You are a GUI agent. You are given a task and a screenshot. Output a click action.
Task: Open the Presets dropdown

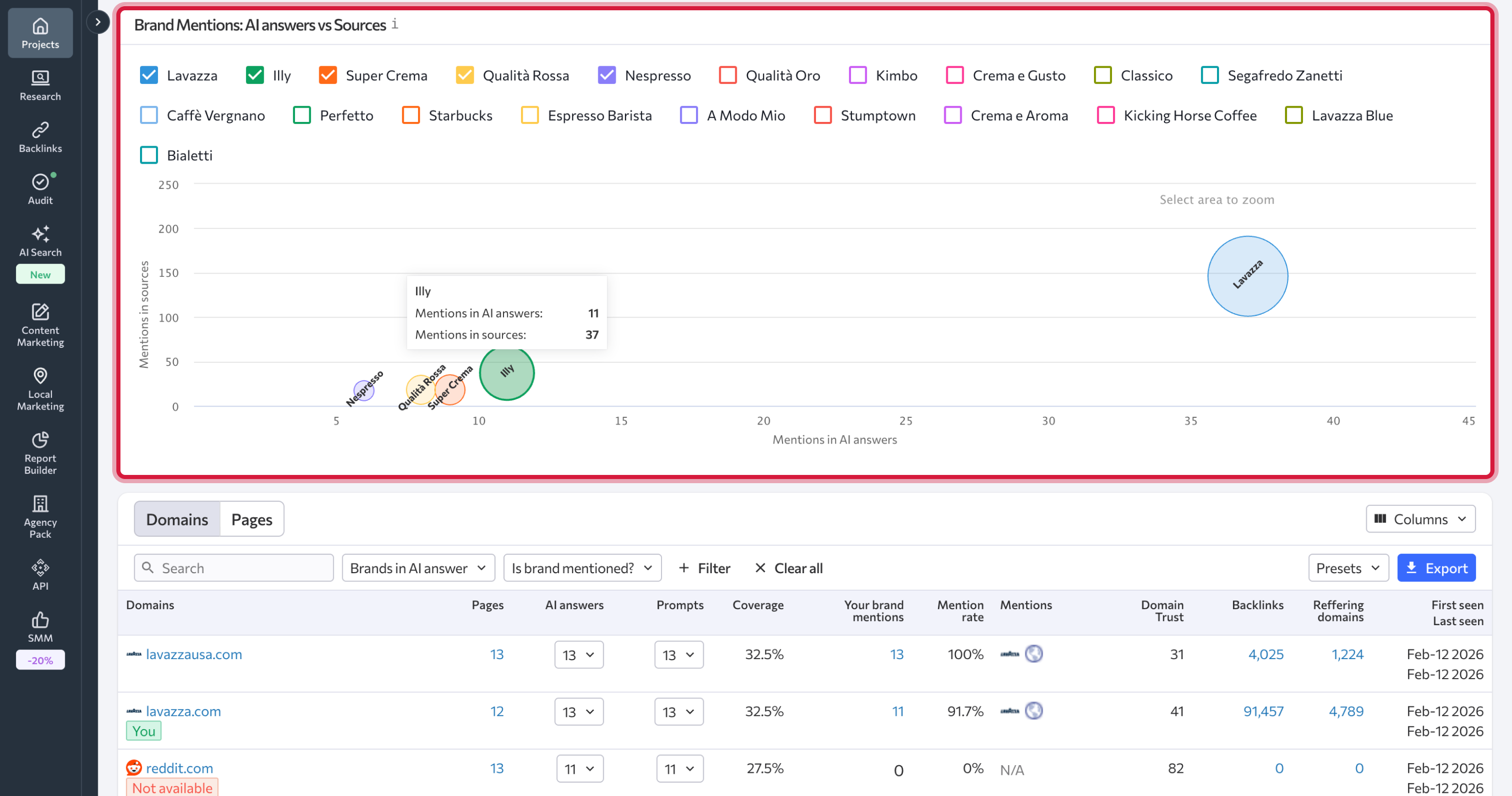click(x=1348, y=568)
